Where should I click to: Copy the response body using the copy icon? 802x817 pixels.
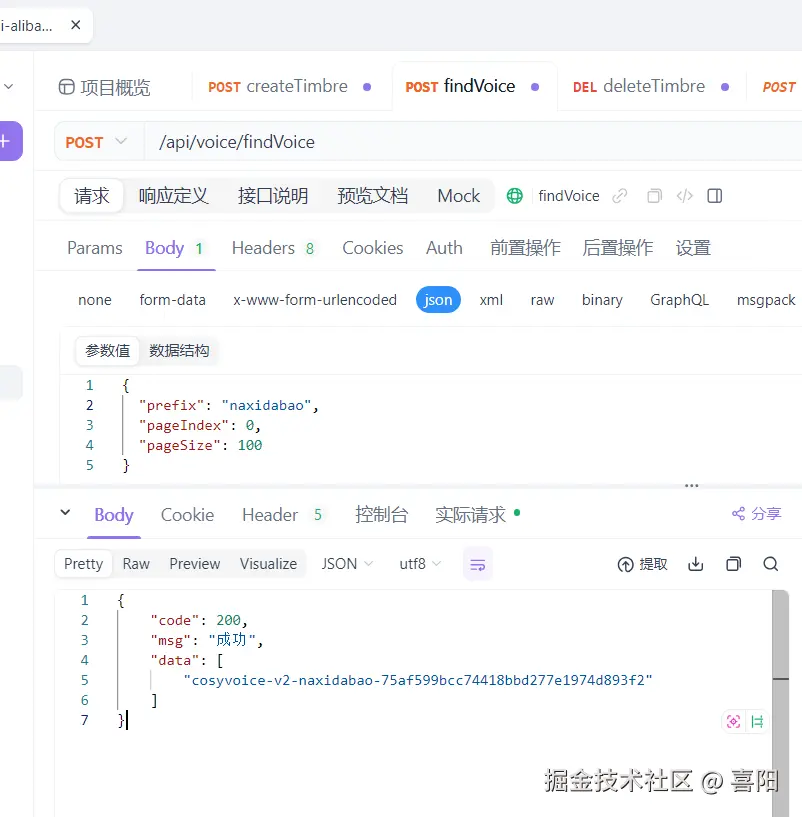point(733,563)
